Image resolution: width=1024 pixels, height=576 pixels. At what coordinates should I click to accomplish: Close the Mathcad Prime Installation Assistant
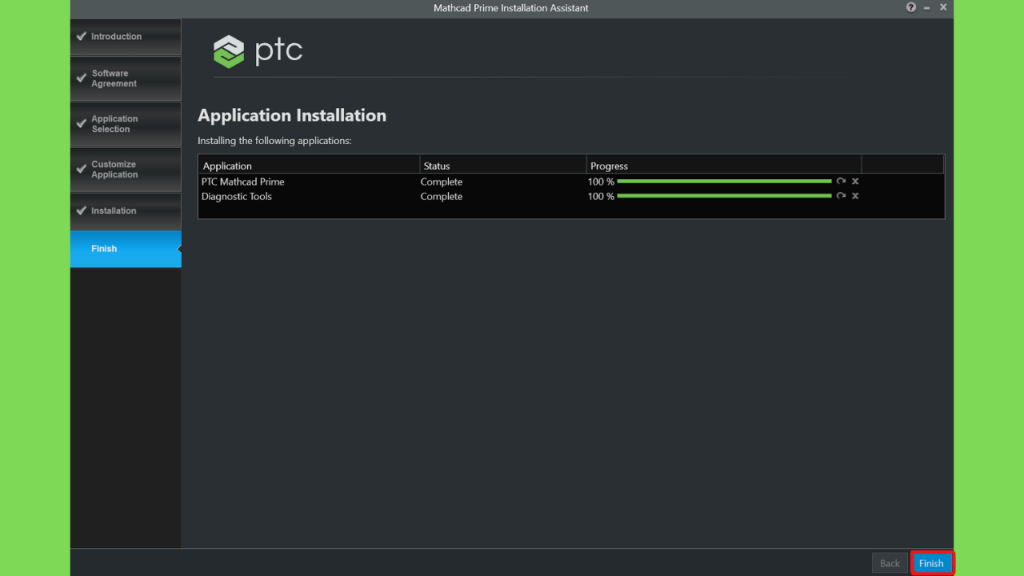(x=943, y=7)
